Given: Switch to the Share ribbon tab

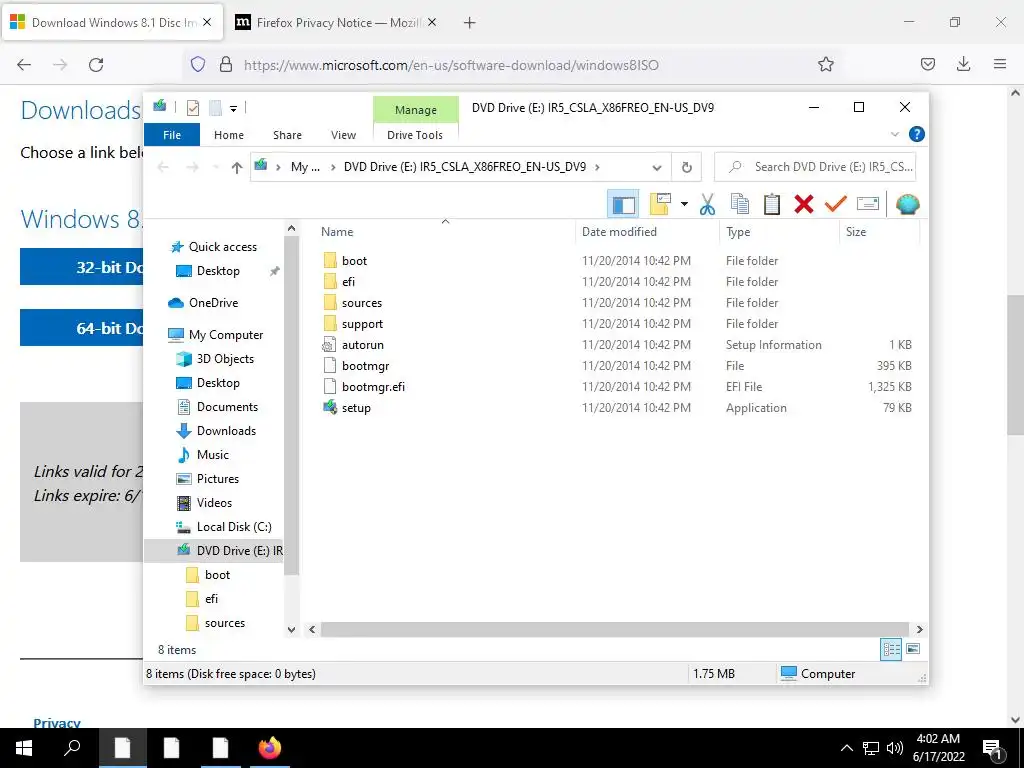Looking at the screenshot, I should [x=287, y=135].
